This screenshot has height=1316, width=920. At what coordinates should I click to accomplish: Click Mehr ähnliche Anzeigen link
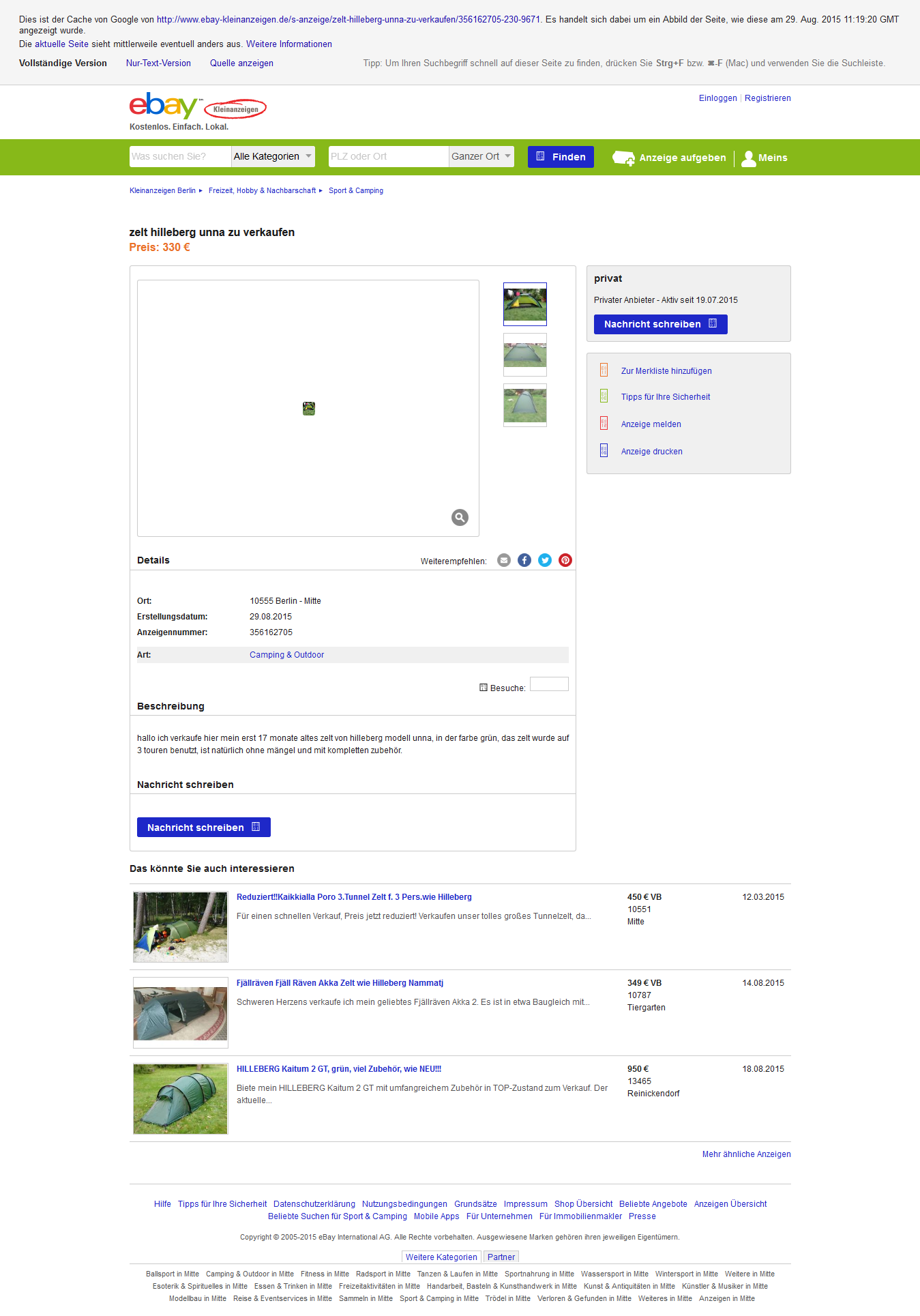[x=747, y=1154]
